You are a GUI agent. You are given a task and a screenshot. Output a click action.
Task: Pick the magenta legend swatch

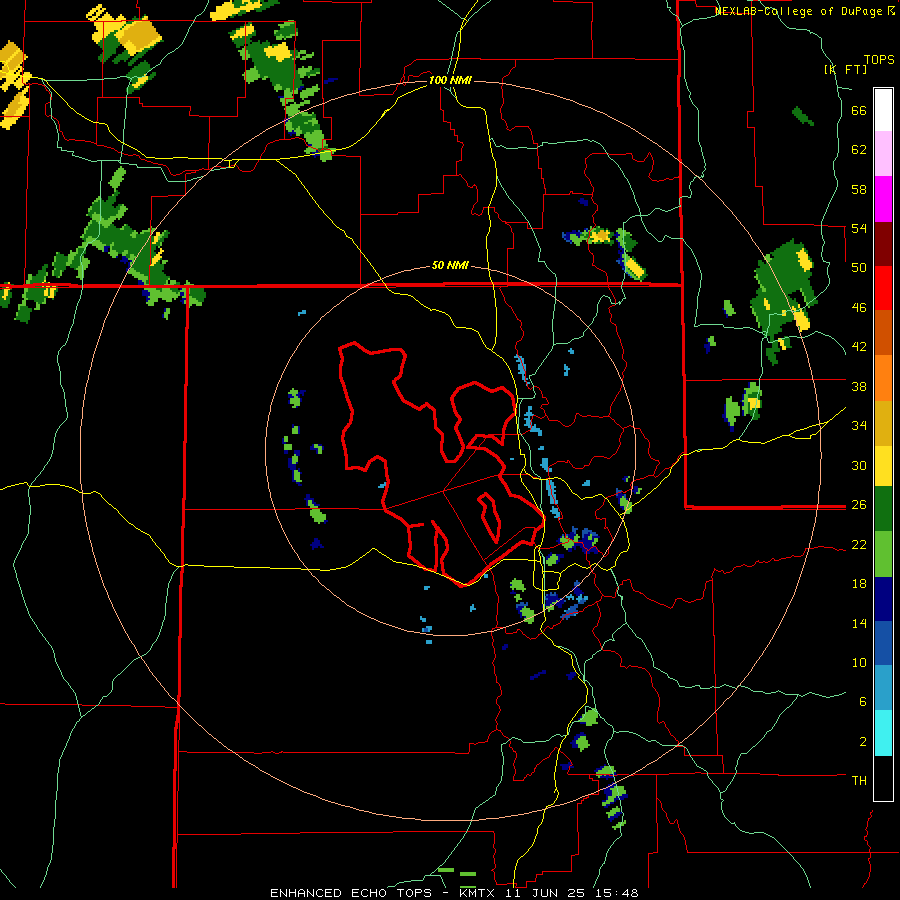click(x=883, y=199)
